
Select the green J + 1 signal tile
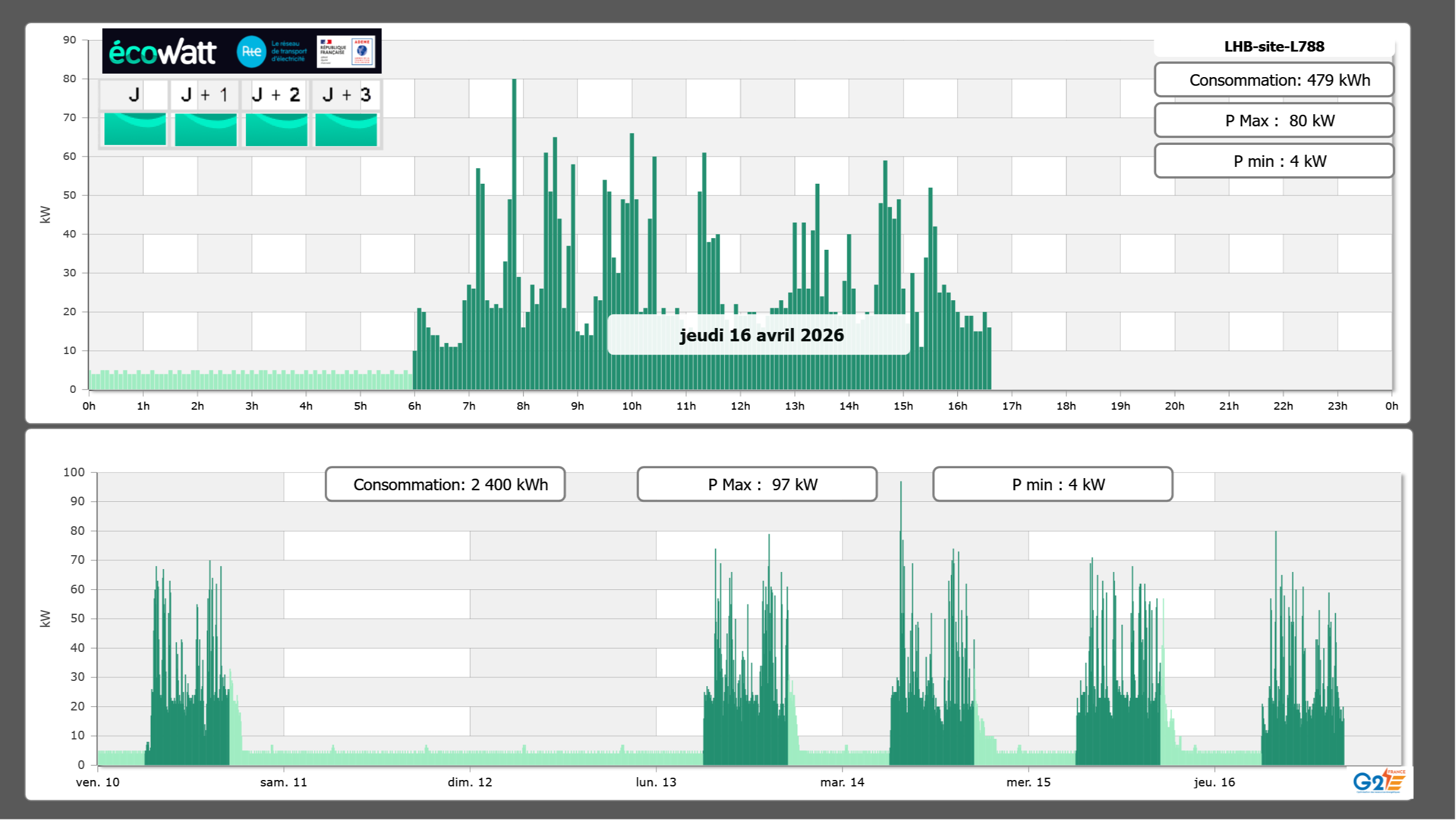click(206, 129)
